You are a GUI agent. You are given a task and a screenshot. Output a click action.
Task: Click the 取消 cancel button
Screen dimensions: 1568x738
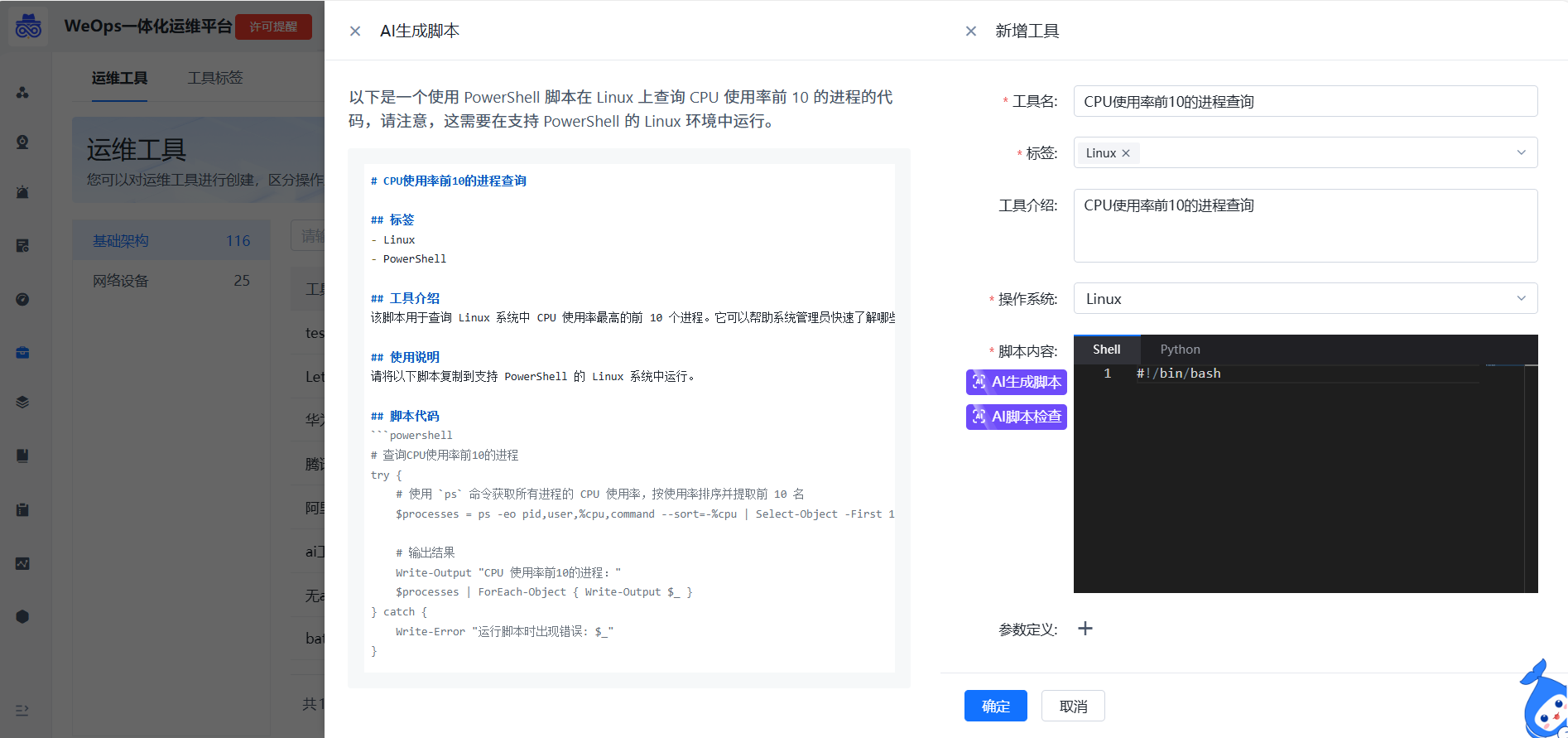pos(1073,706)
